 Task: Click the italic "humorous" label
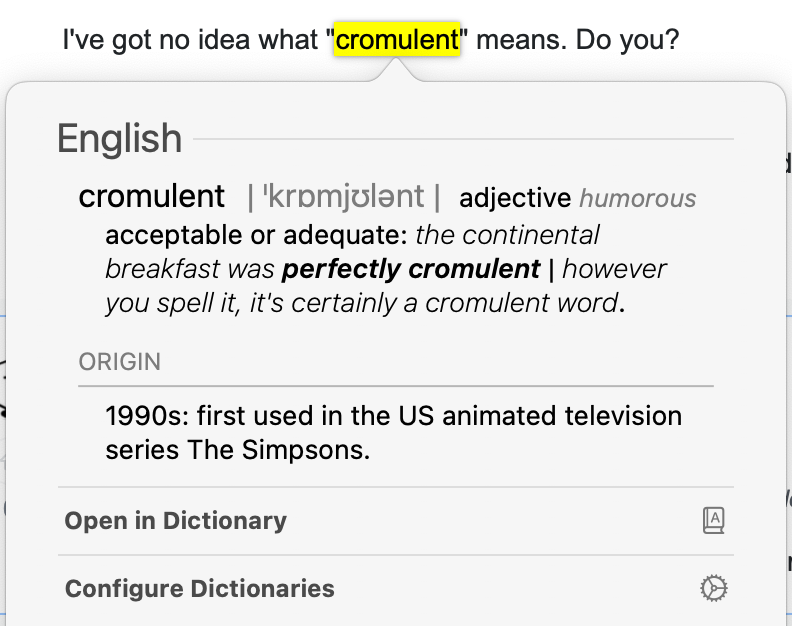(638, 198)
